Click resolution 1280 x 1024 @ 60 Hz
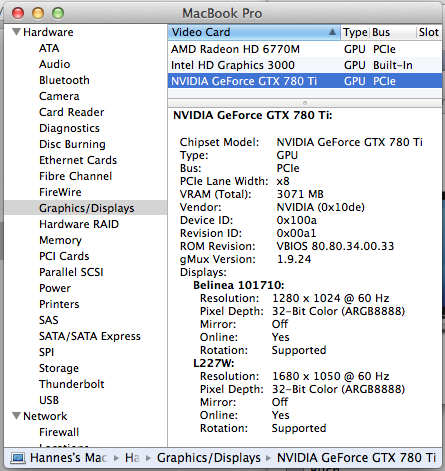Viewport: 445px width, 471px height. [x=331, y=298]
